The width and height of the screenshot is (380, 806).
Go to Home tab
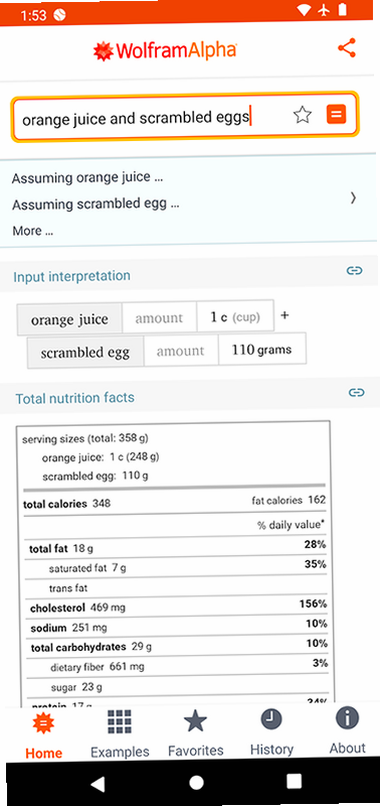(44, 736)
